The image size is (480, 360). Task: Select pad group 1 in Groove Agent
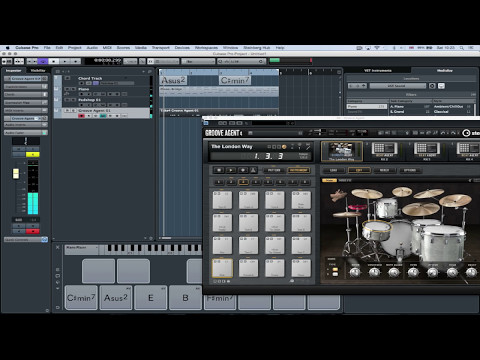tap(219, 182)
